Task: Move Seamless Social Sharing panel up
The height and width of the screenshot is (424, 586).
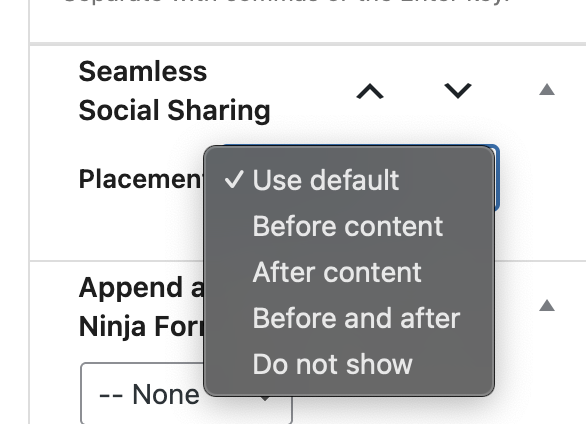Action: (x=370, y=91)
